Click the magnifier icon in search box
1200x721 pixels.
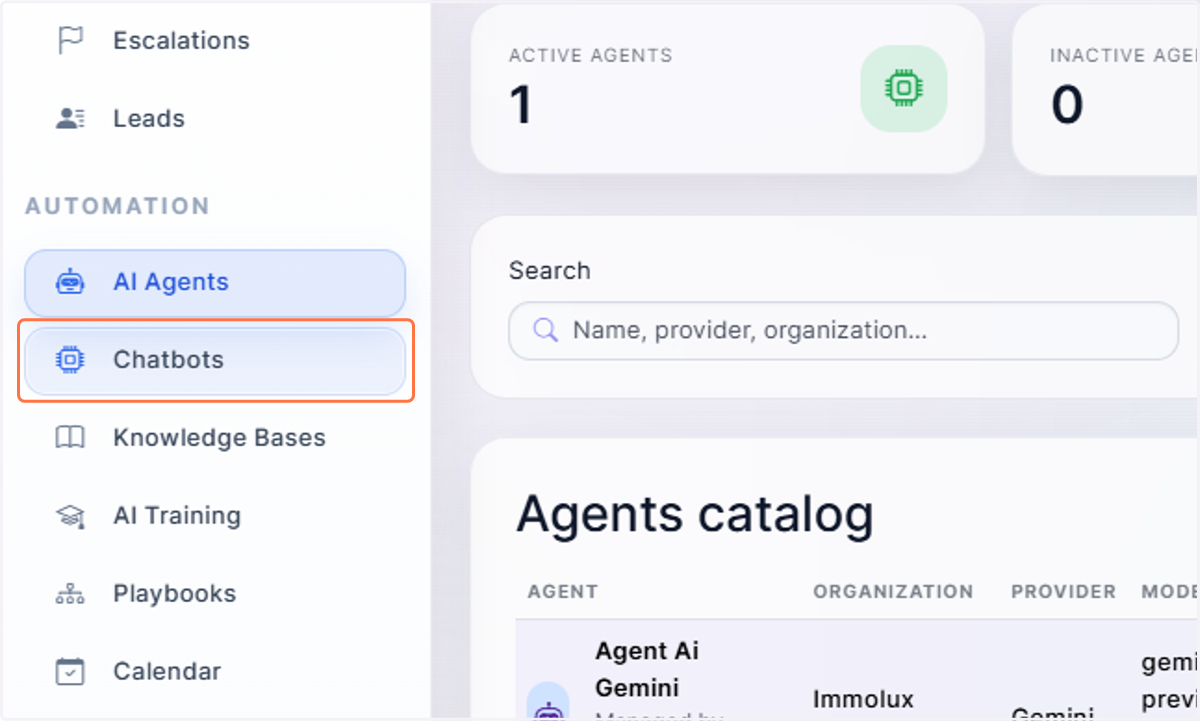(x=545, y=330)
